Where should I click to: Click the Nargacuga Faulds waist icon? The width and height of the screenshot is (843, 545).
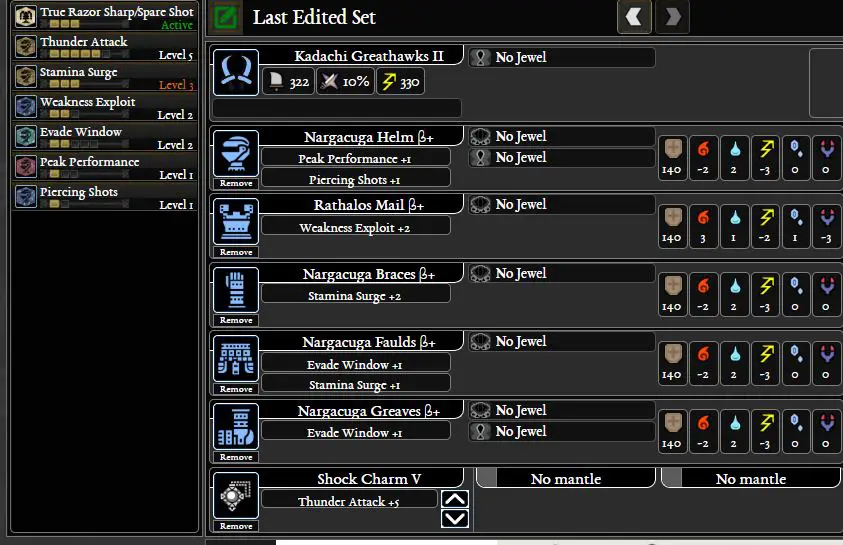[x=236, y=359]
